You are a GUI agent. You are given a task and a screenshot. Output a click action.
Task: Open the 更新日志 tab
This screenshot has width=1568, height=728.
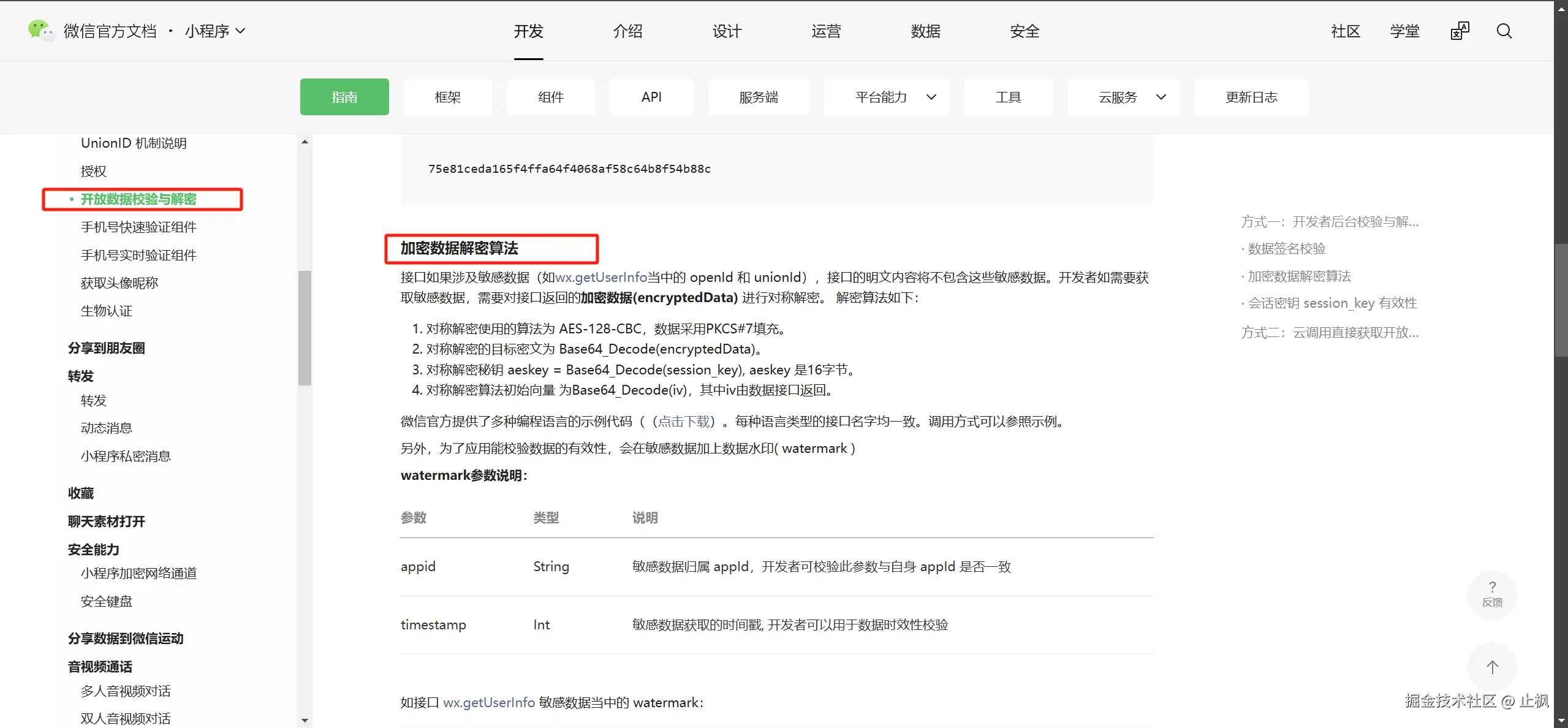[1251, 97]
